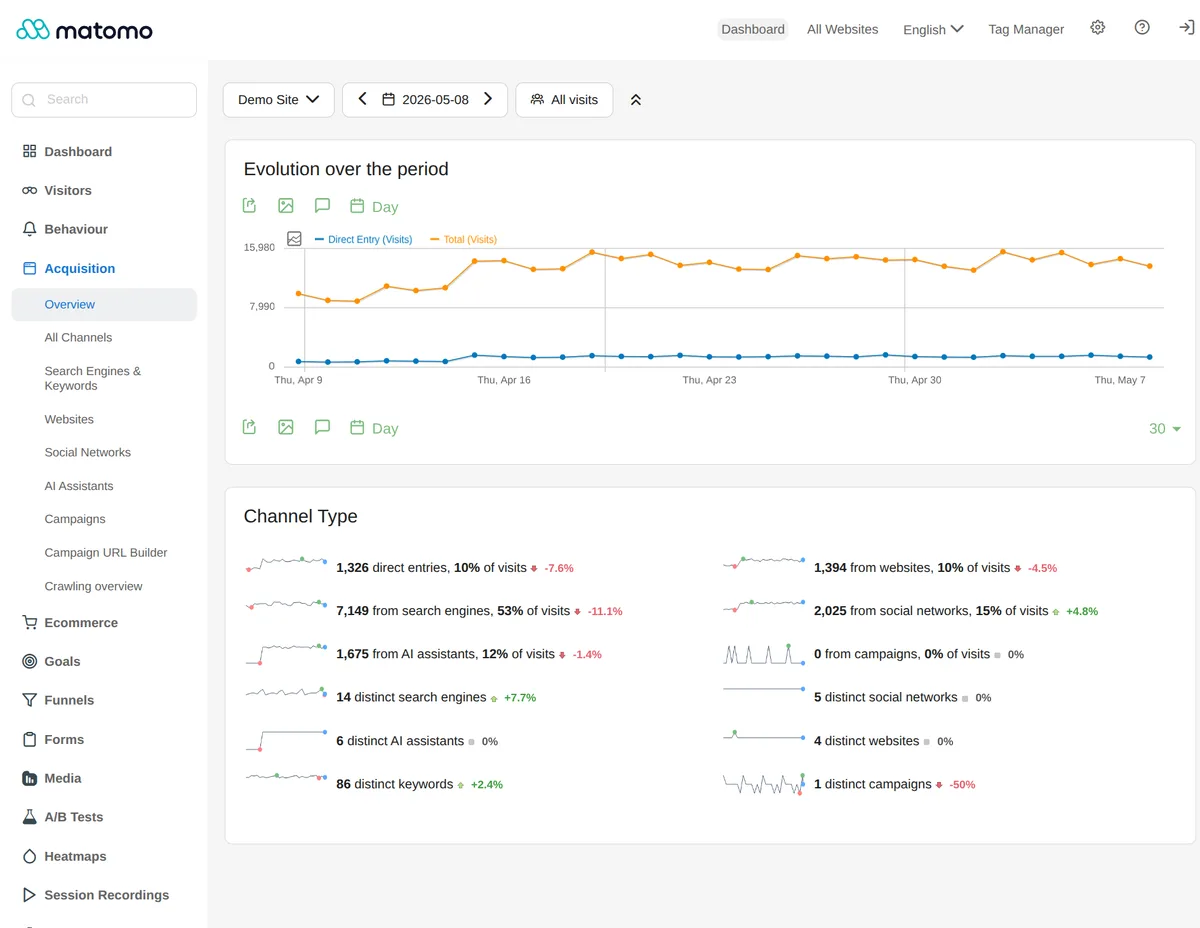Click the Day period selector below the graph
This screenshot has height=928, width=1200.
374,428
